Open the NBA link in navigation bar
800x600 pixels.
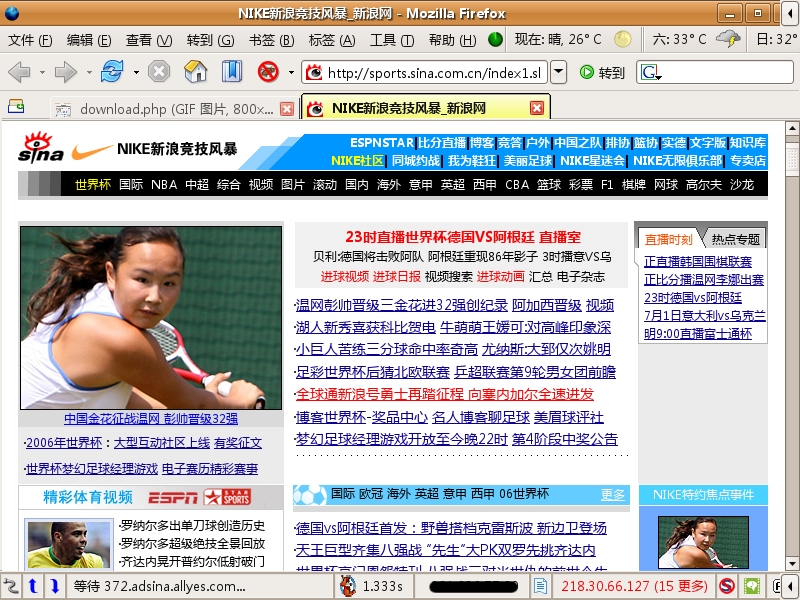(164, 184)
